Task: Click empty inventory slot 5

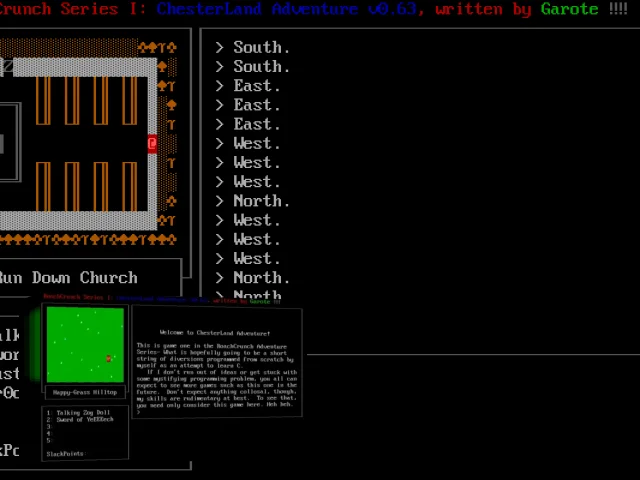Action: click(49, 440)
